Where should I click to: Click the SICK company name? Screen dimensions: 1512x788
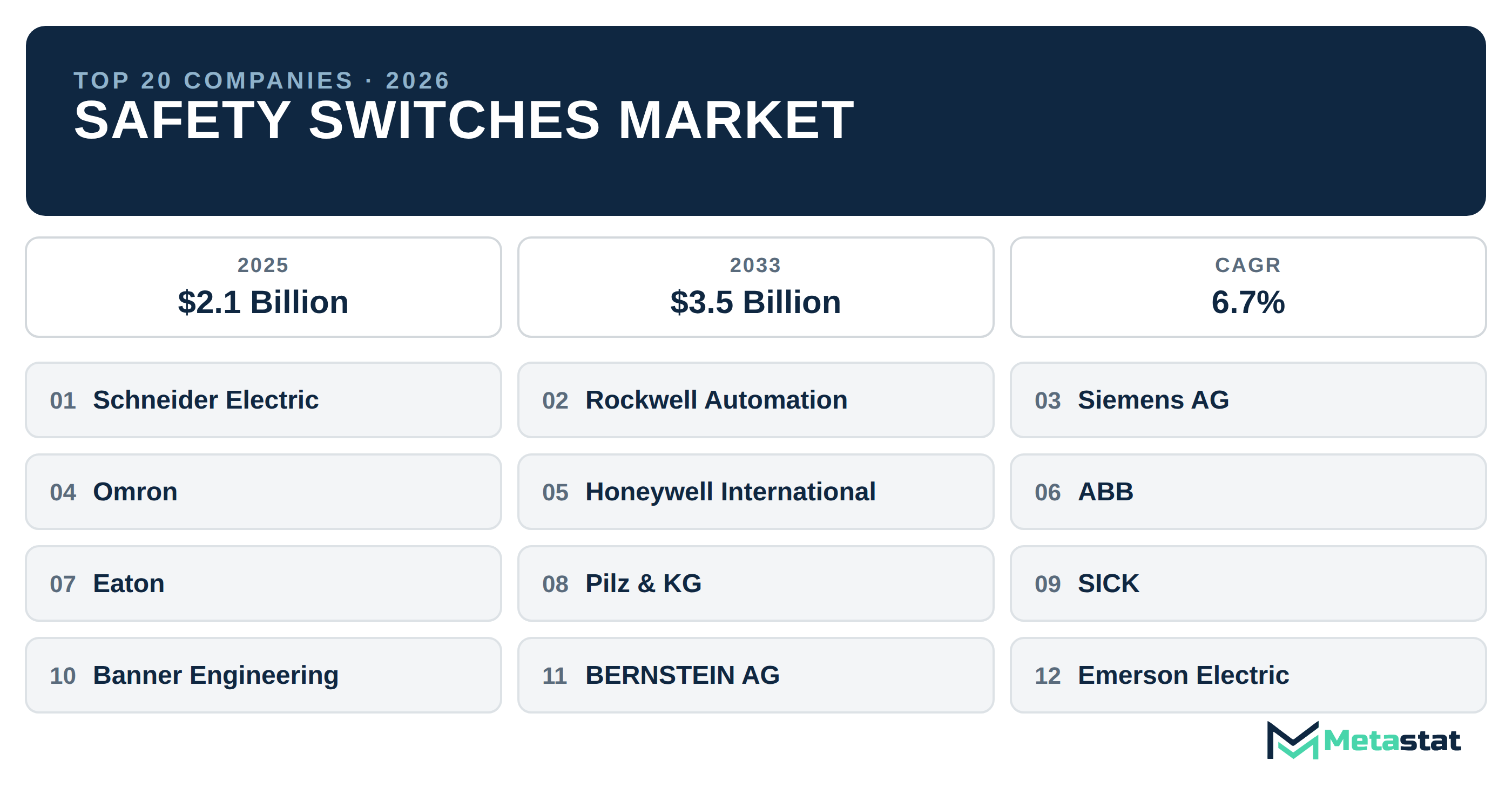tap(1108, 583)
